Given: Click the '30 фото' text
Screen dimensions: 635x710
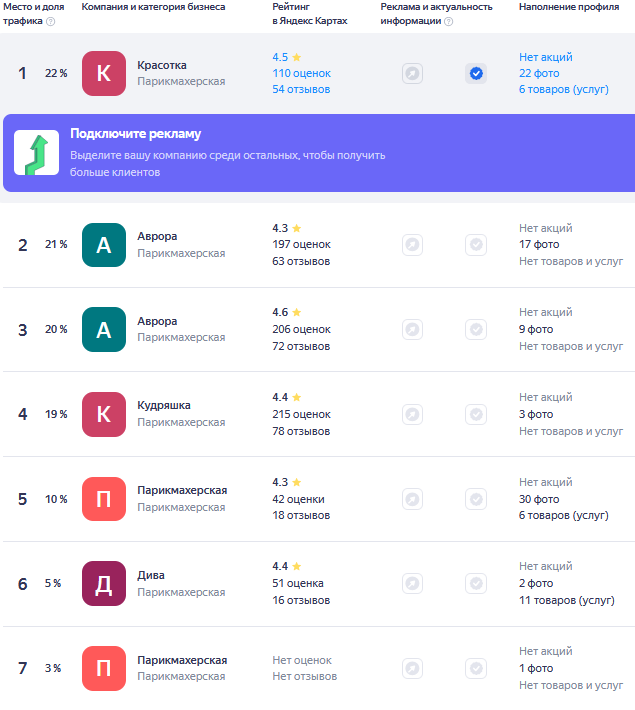Looking at the screenshot, I should pos(539,499).
